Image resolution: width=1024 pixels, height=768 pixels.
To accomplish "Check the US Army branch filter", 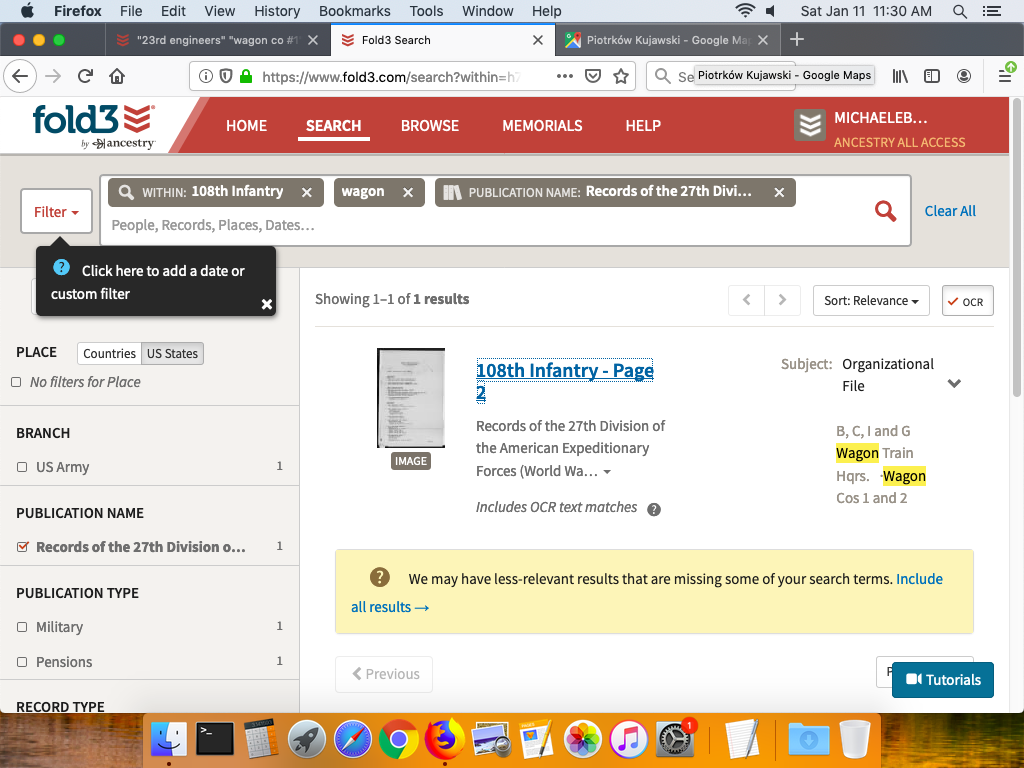I will [22, 467].
